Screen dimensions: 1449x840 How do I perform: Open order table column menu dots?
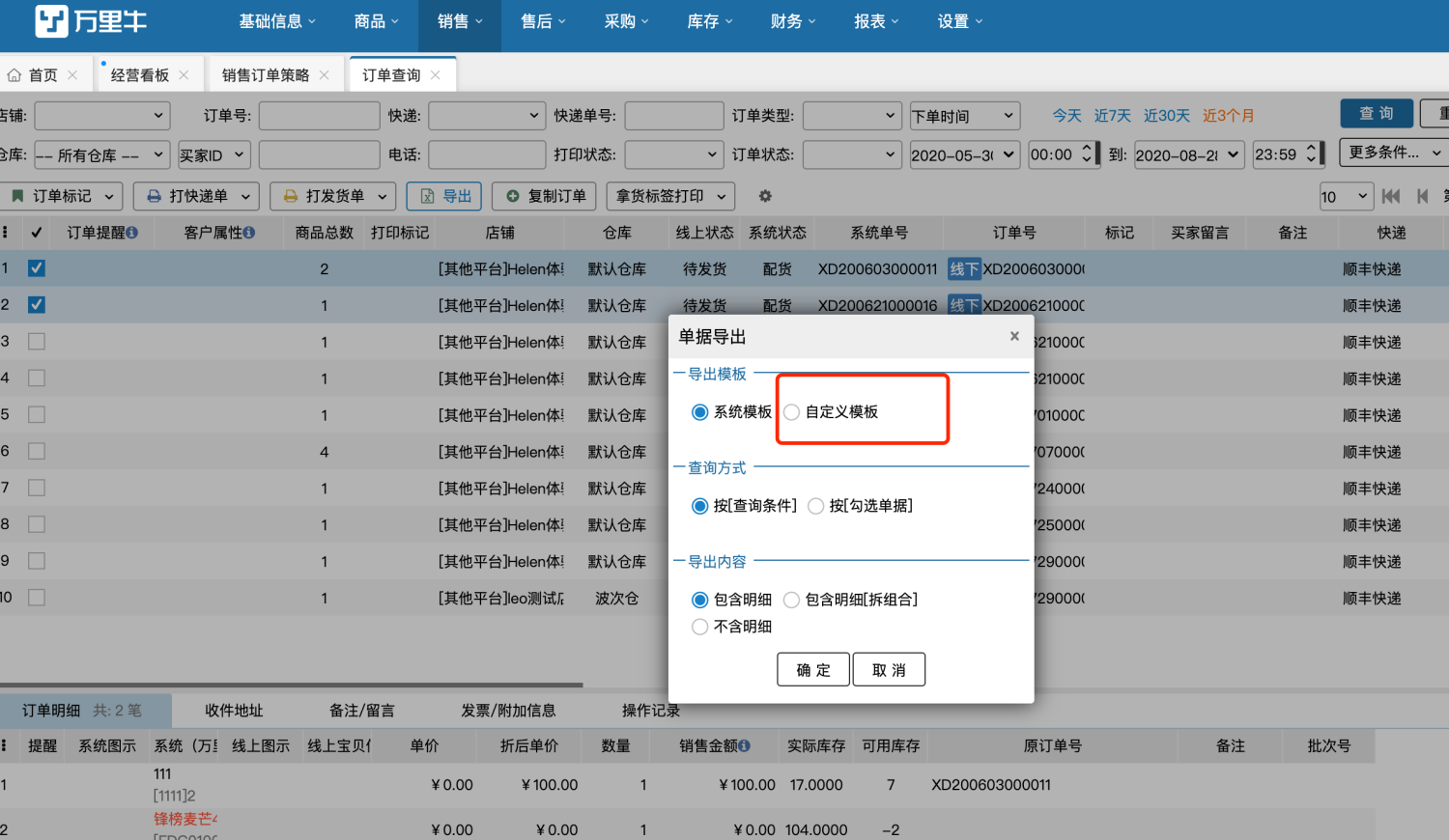[x=5, y=233]
